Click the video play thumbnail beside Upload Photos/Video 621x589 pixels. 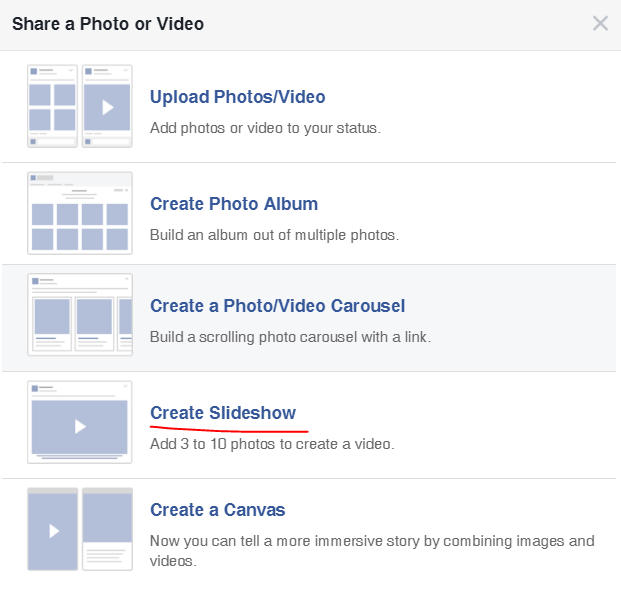pos(107,106)
